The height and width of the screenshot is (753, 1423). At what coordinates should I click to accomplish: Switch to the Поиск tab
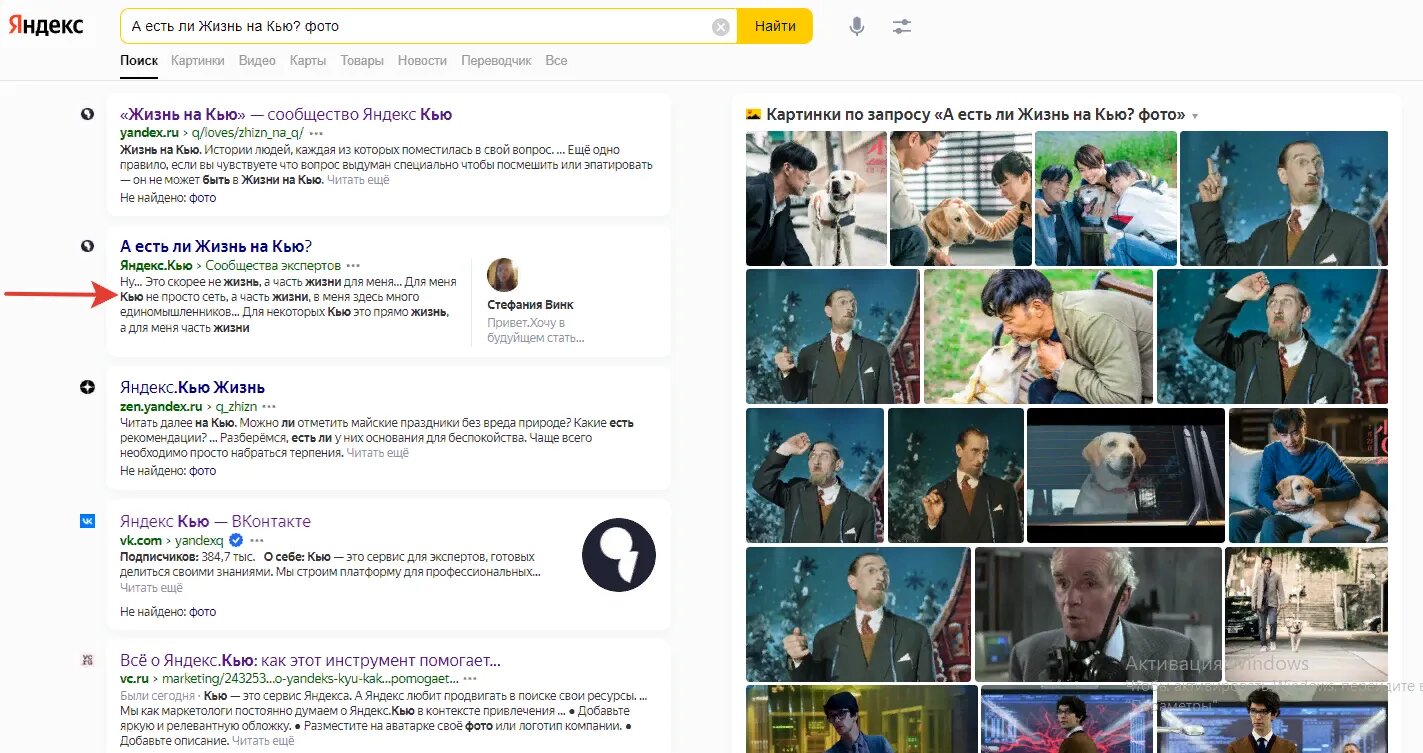(139, 61)
